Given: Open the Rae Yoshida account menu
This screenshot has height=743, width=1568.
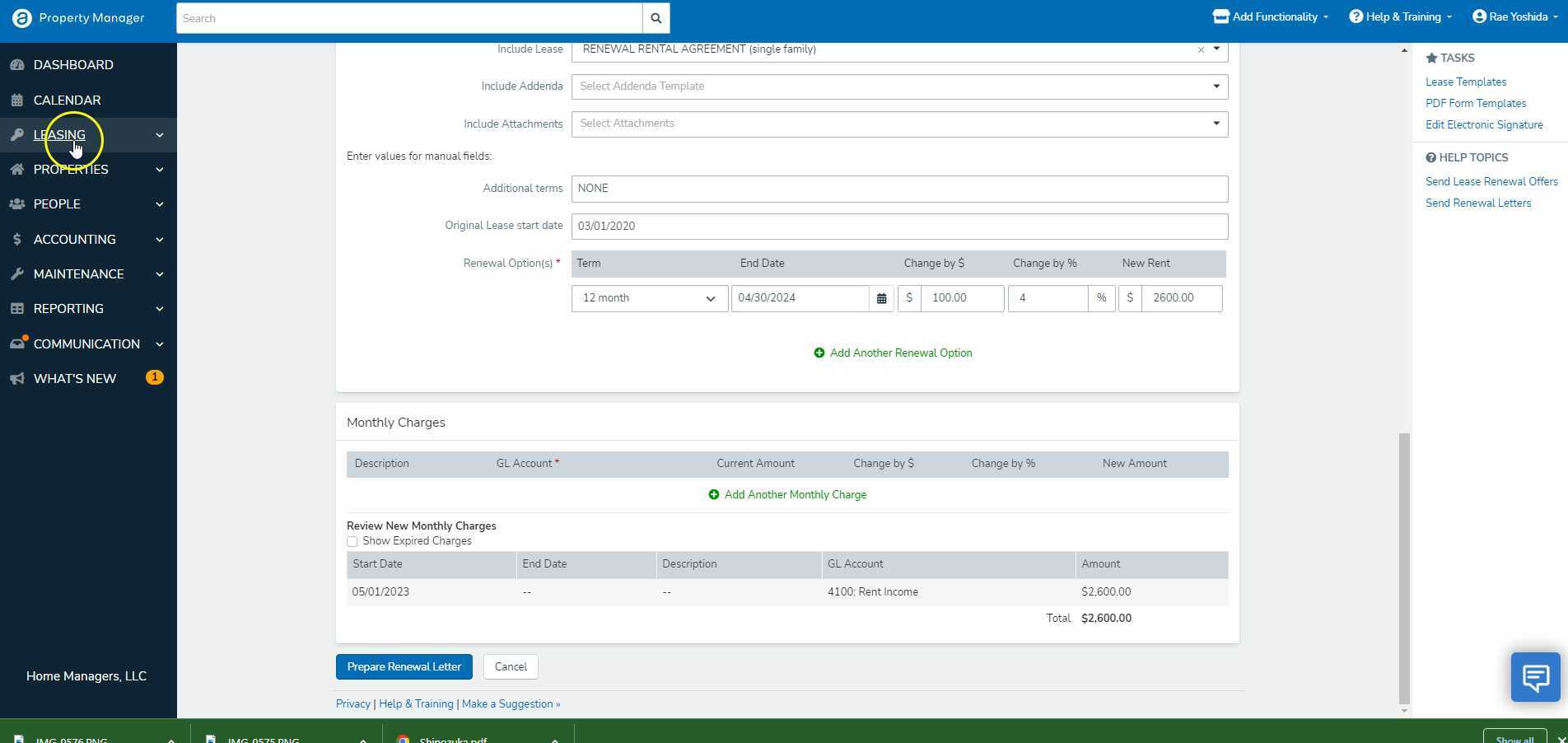Looking at the screenshot, I should (x=1513, y=16).
